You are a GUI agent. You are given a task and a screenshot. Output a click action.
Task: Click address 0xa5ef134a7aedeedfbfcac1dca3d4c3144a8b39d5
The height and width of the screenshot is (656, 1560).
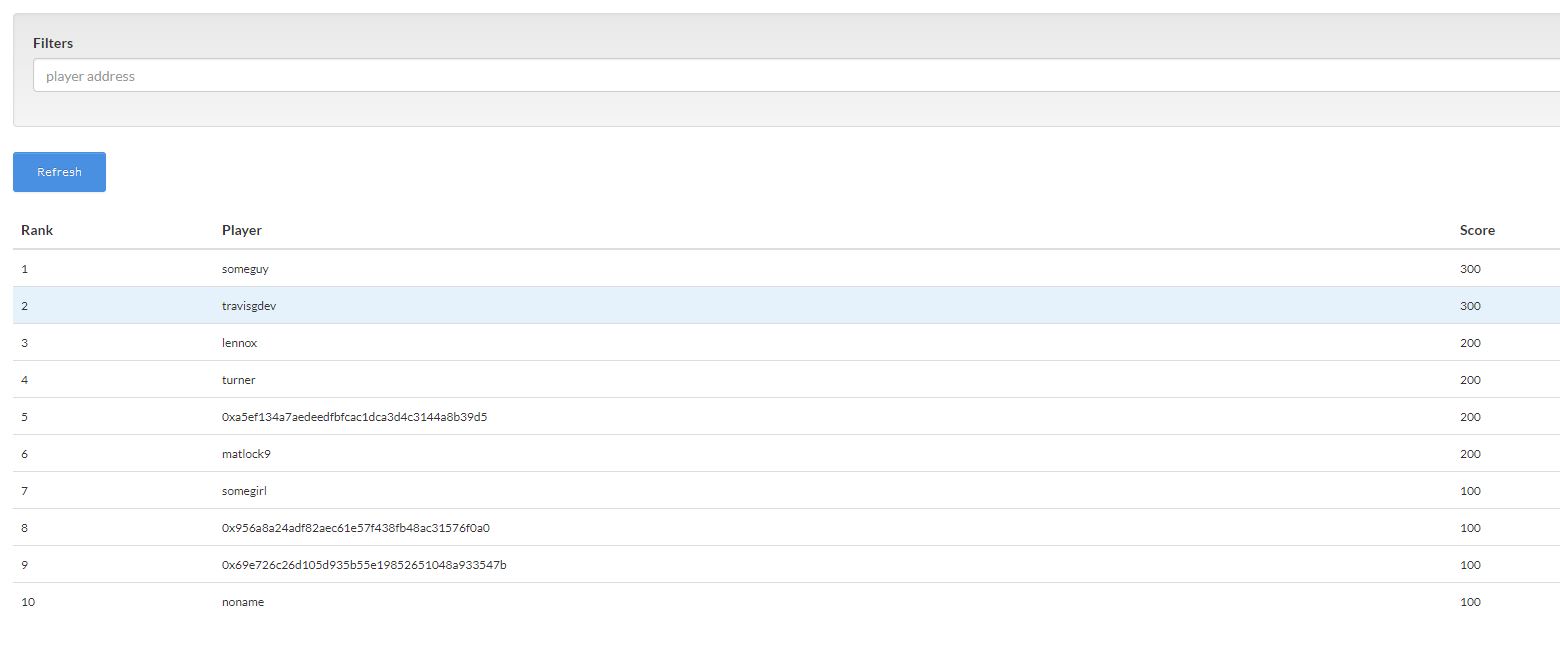[x=354, y=417]
